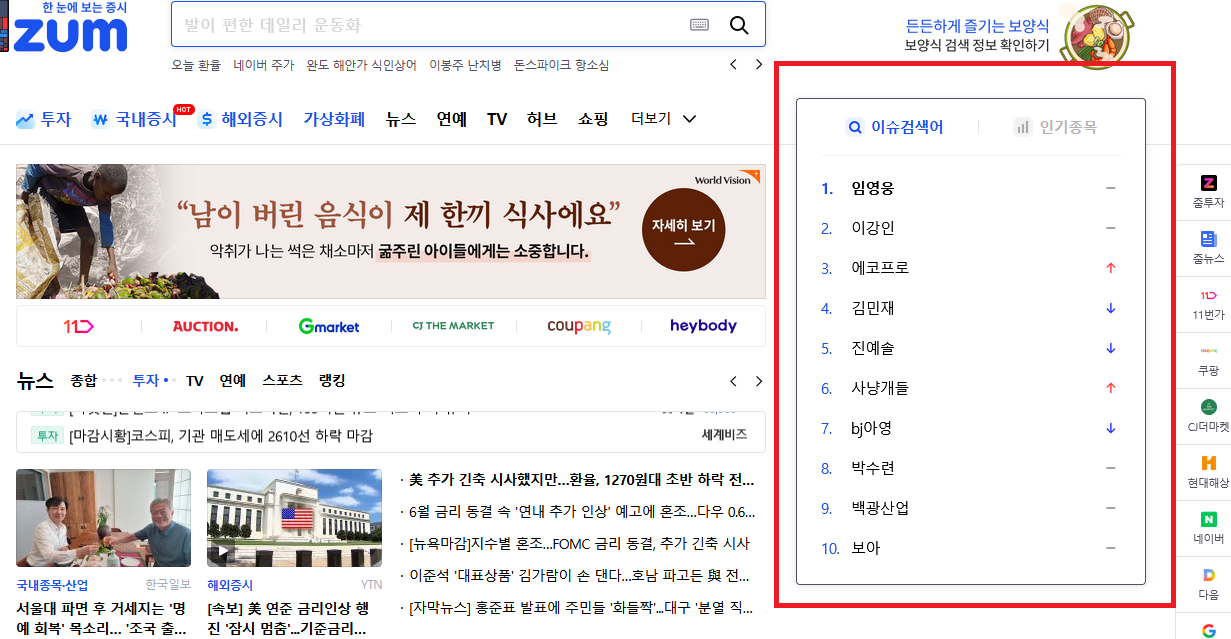Open the 투자 menu
This screenshot has height=639, width=1231.
tap(44, 119)
